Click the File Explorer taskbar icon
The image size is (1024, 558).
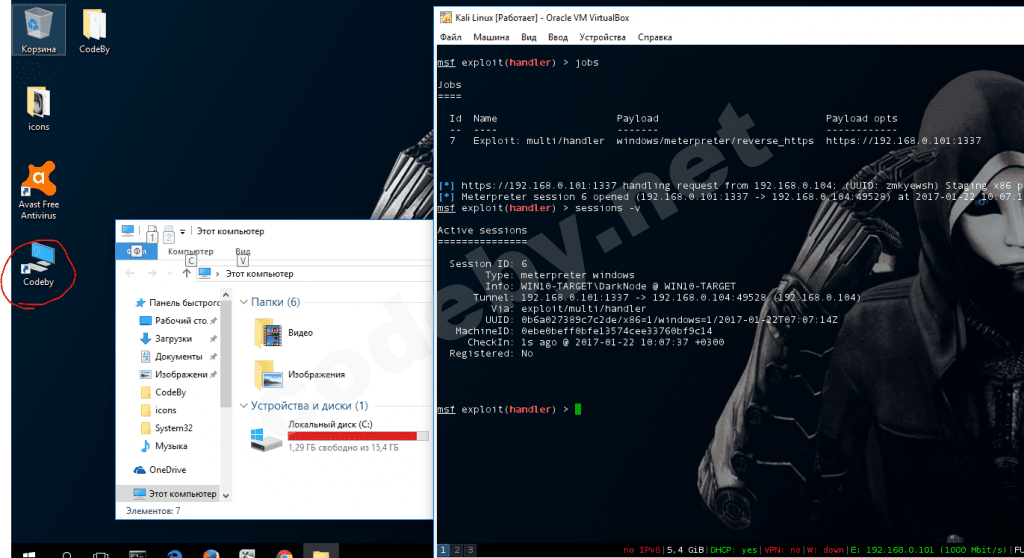[321, 553]
